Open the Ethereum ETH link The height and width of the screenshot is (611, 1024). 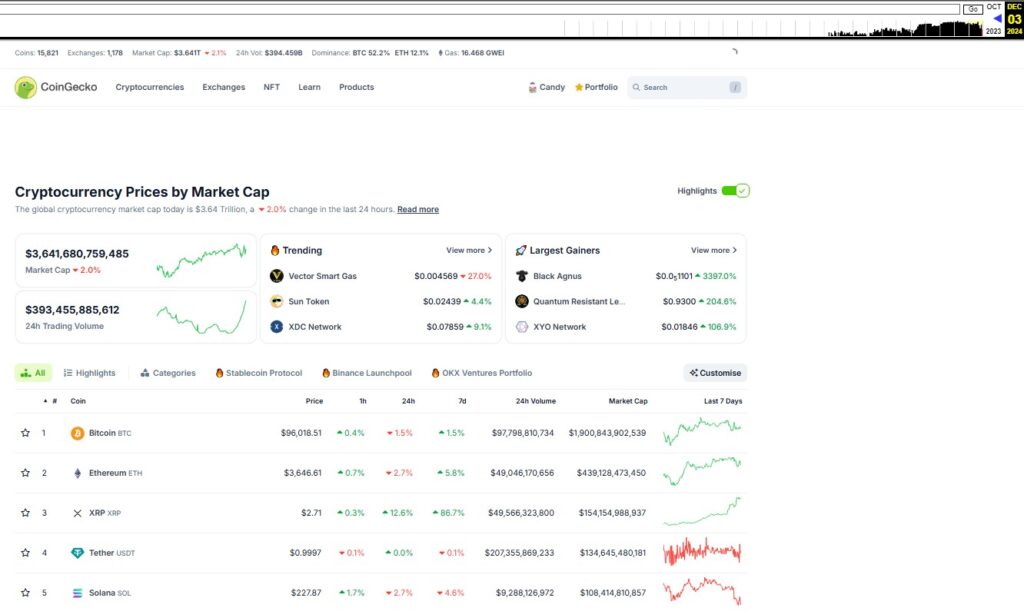(115, 473)
